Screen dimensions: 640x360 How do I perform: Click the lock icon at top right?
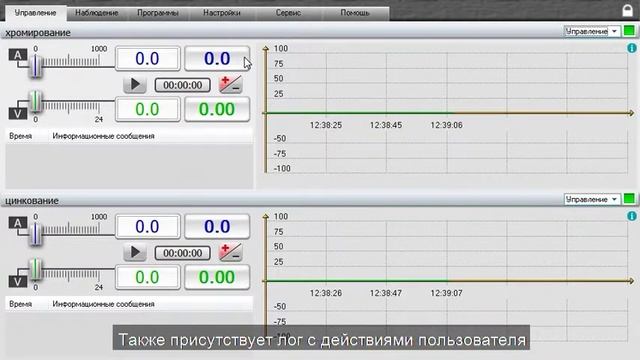click(x=627, y=10)
